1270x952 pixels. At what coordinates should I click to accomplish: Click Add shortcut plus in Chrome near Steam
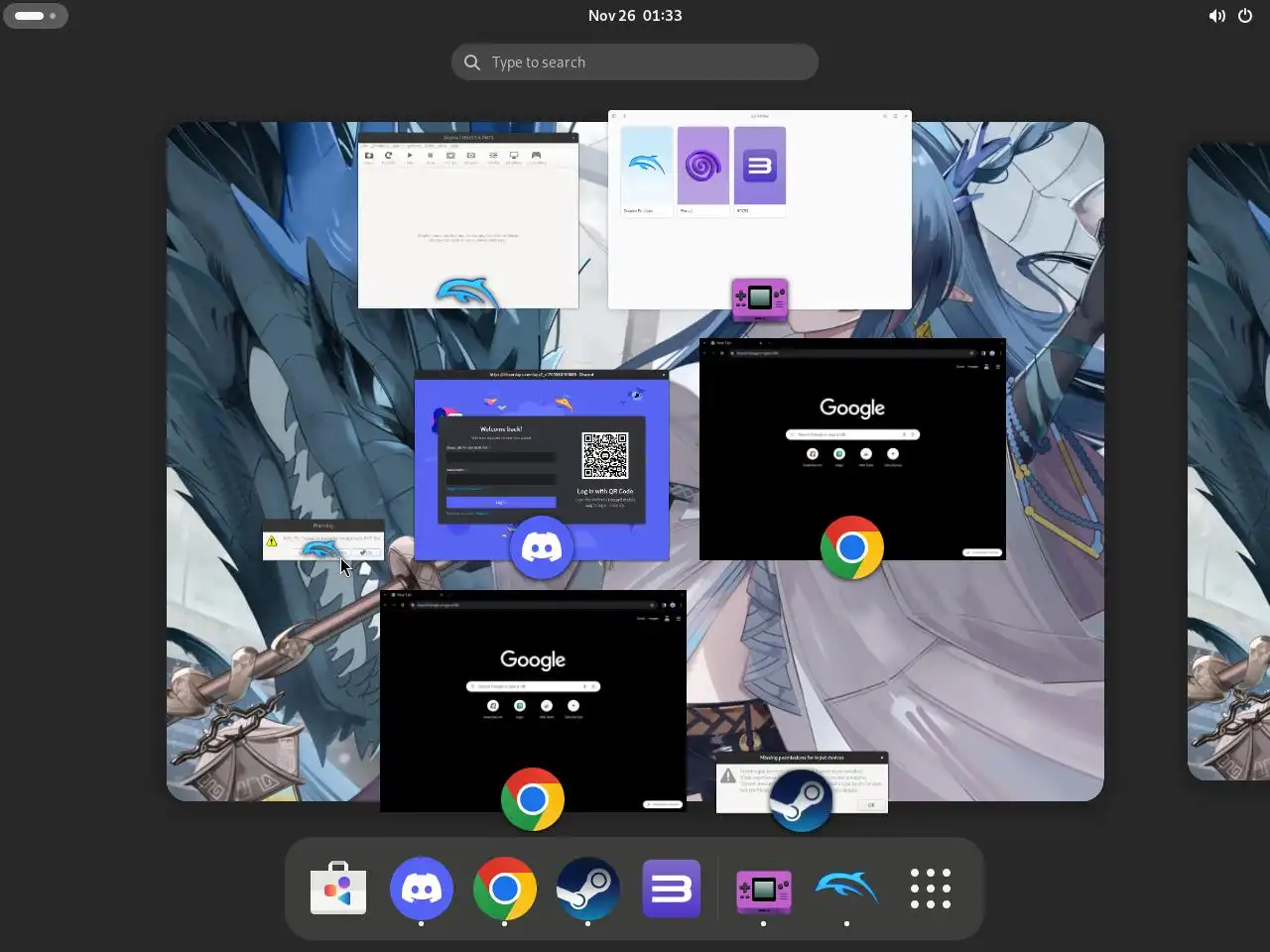[x=573, y=706]
